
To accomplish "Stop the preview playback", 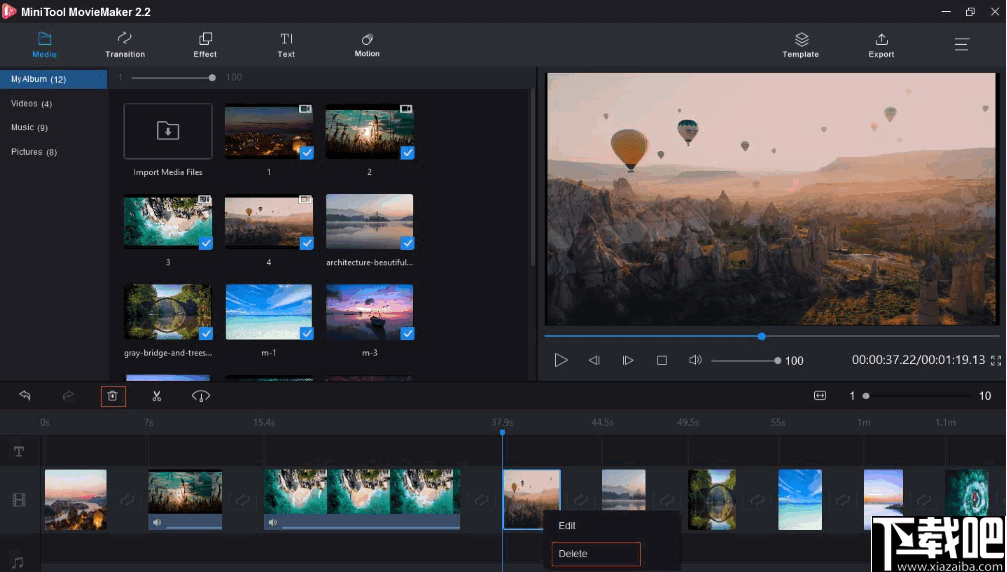I will click(661, 360).
